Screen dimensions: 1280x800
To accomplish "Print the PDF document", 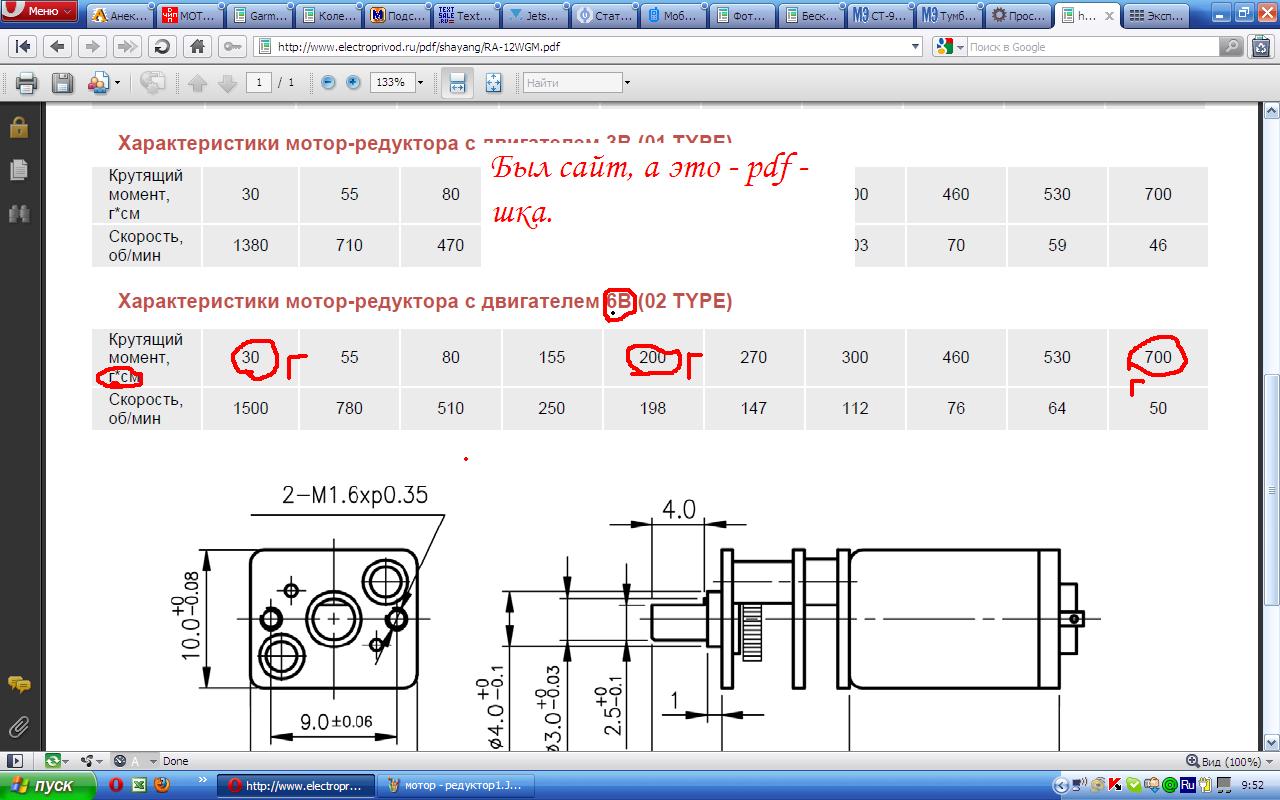I will click(27, 83).
